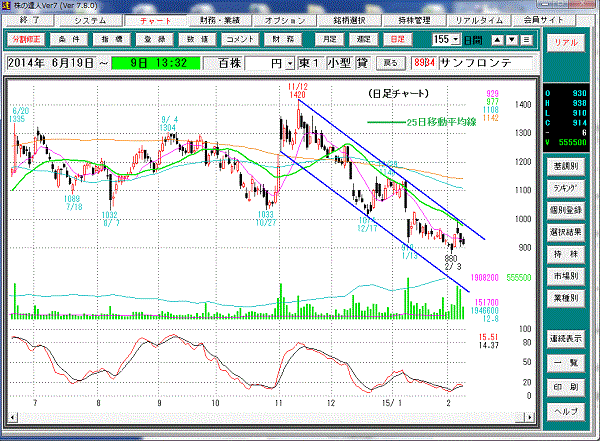Click the horizontal scrollbar track below chart
Image resolution: width=600 pixels, height=442 pixels.
coord(271,417)
